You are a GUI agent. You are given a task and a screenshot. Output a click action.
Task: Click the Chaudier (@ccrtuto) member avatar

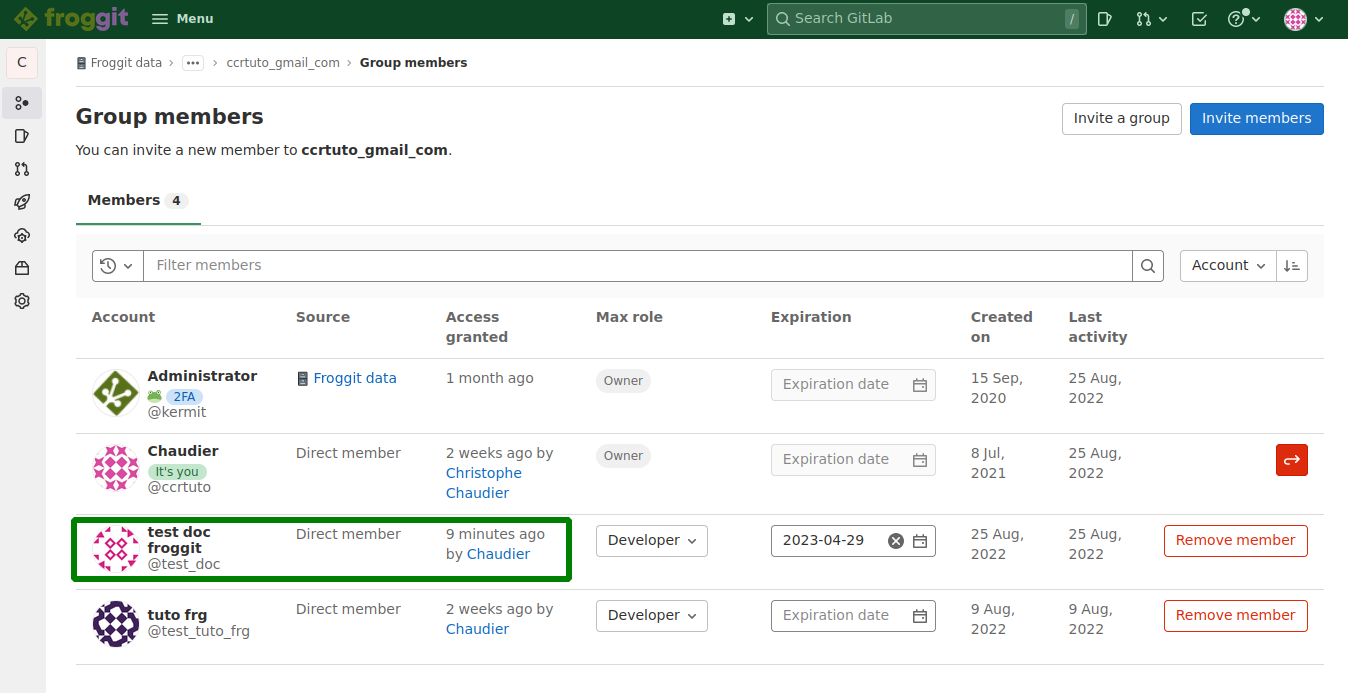(116, 469)
